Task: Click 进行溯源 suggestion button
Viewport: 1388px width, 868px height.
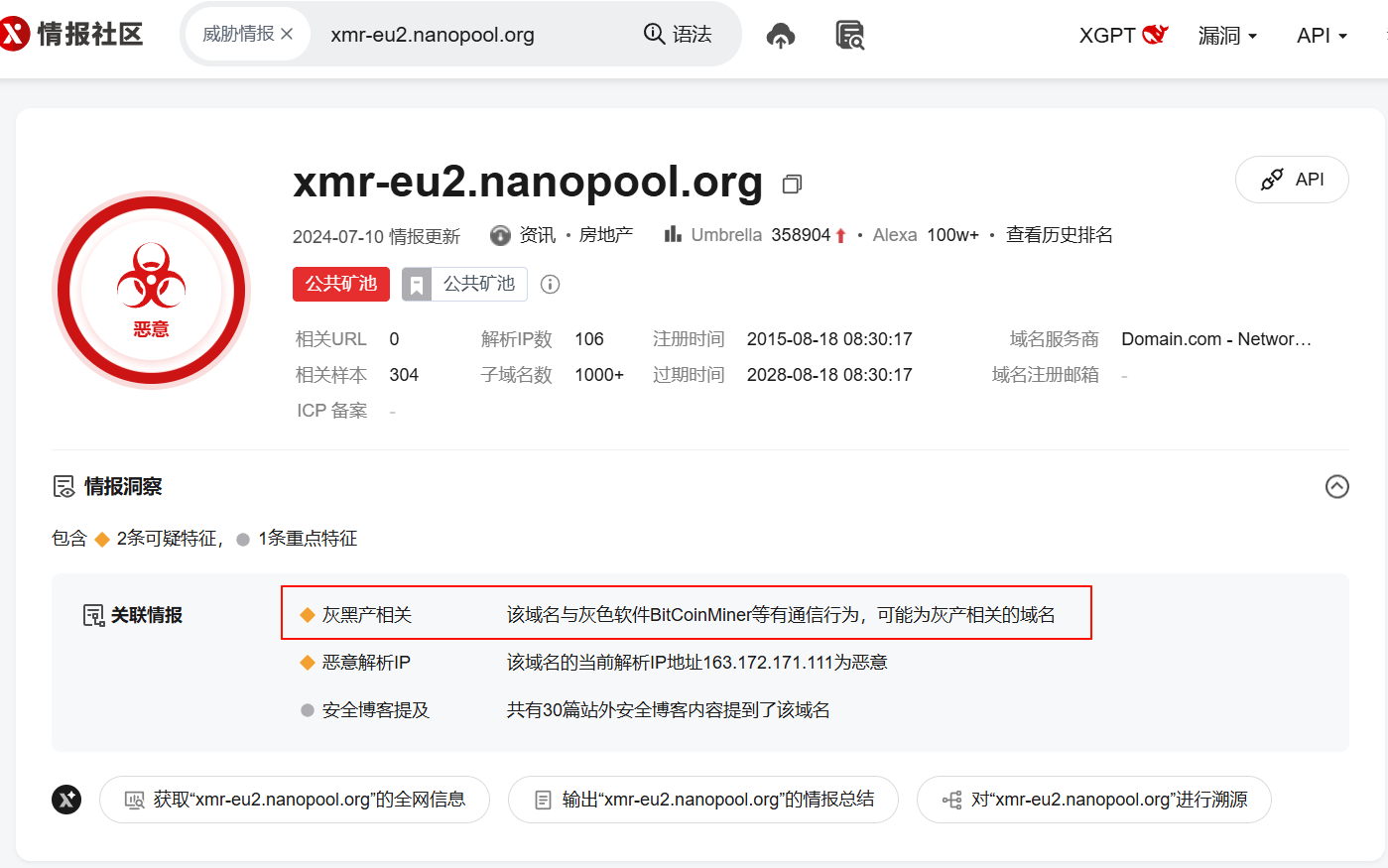Action: (1094, 800)
